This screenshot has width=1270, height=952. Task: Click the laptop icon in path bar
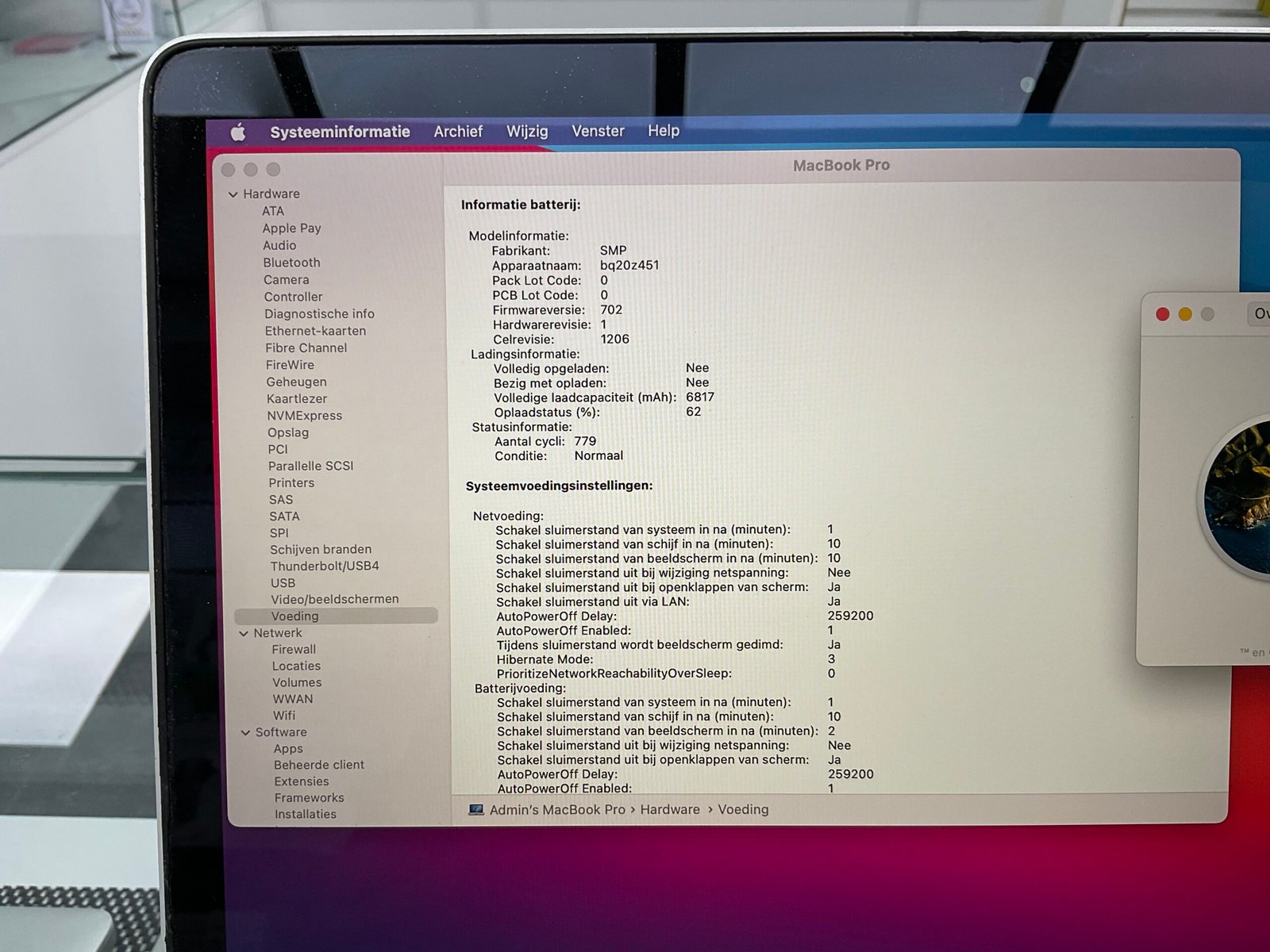(x=476, y=810)
